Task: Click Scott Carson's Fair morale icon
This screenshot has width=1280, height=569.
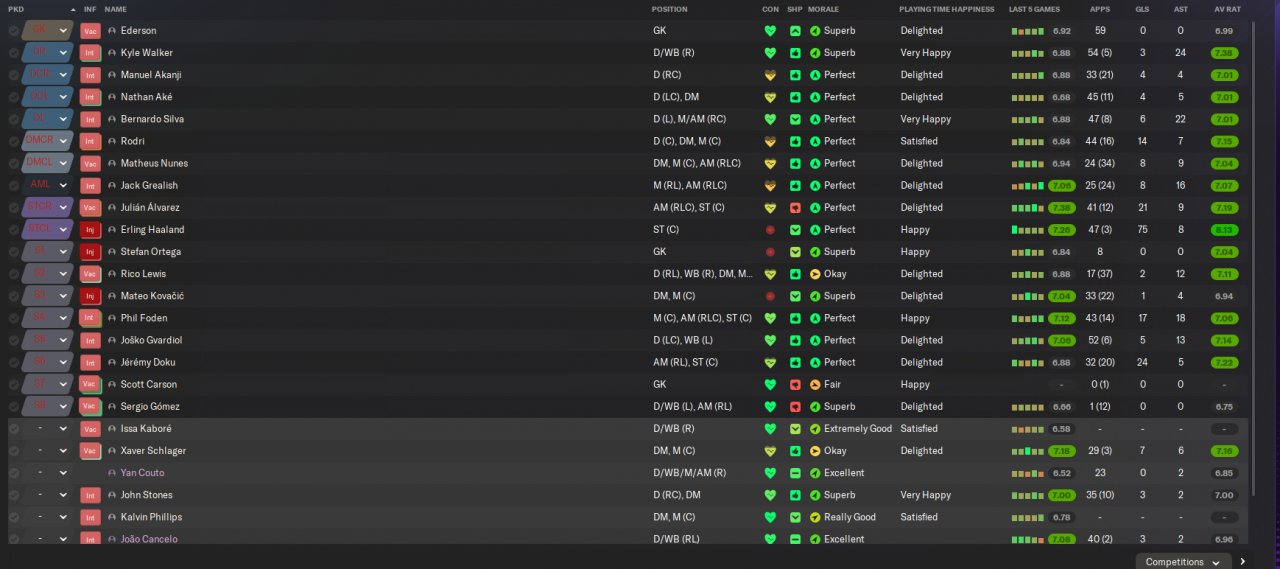Action: 815,384
